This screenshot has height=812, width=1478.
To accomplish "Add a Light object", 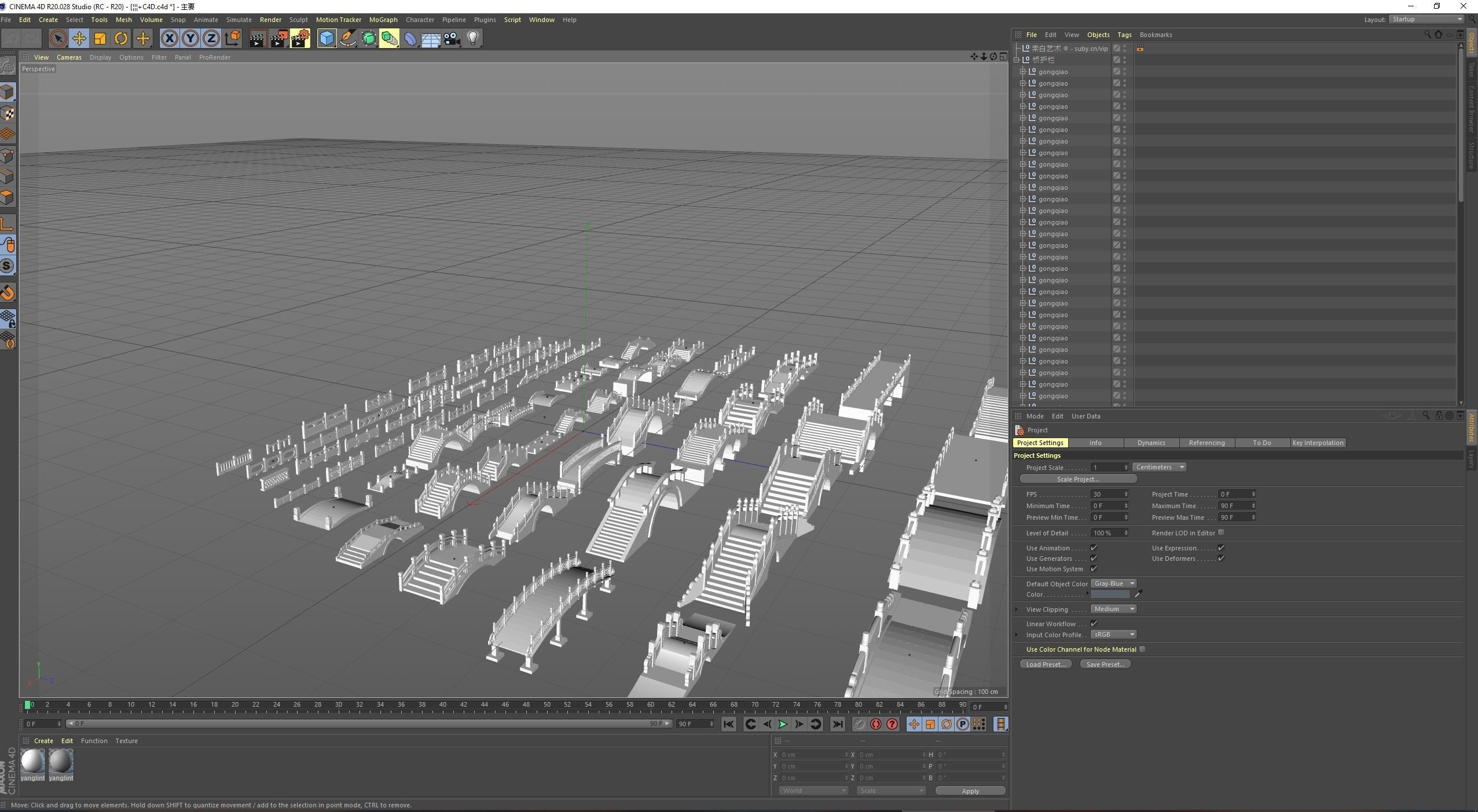I will pos(473,39).
